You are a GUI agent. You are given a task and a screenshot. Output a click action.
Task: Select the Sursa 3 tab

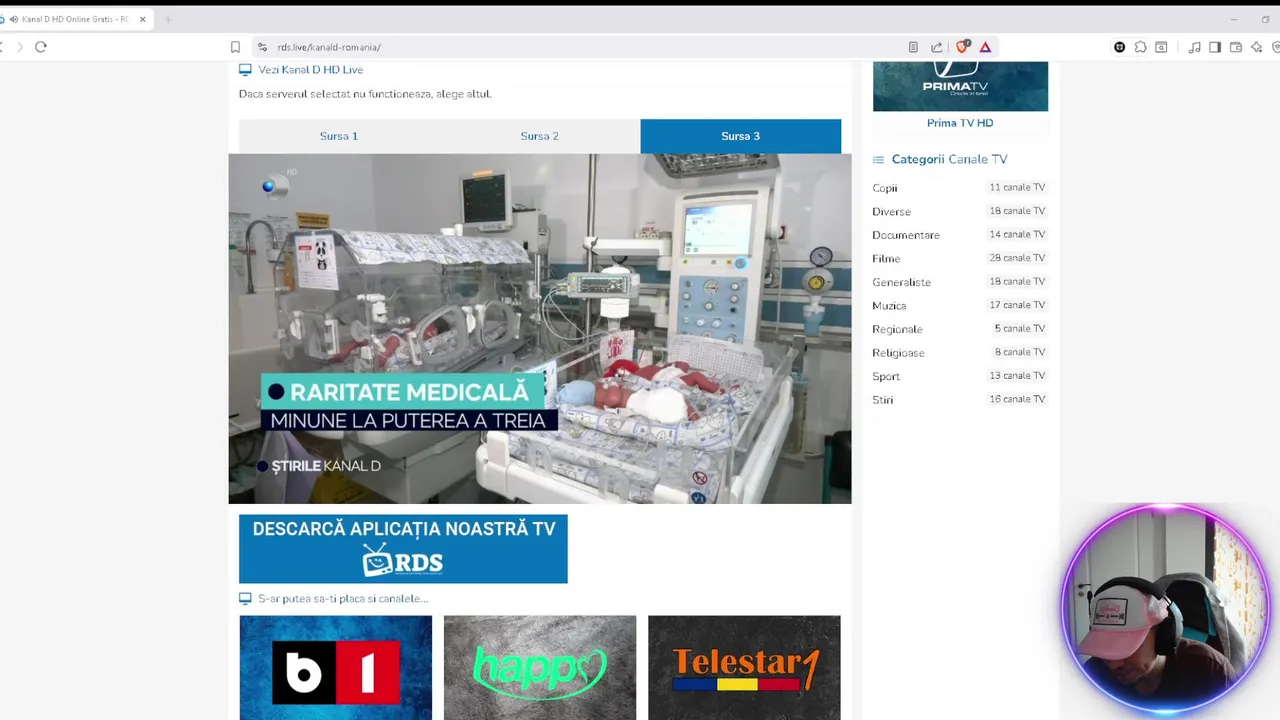(x=741, y=136)
